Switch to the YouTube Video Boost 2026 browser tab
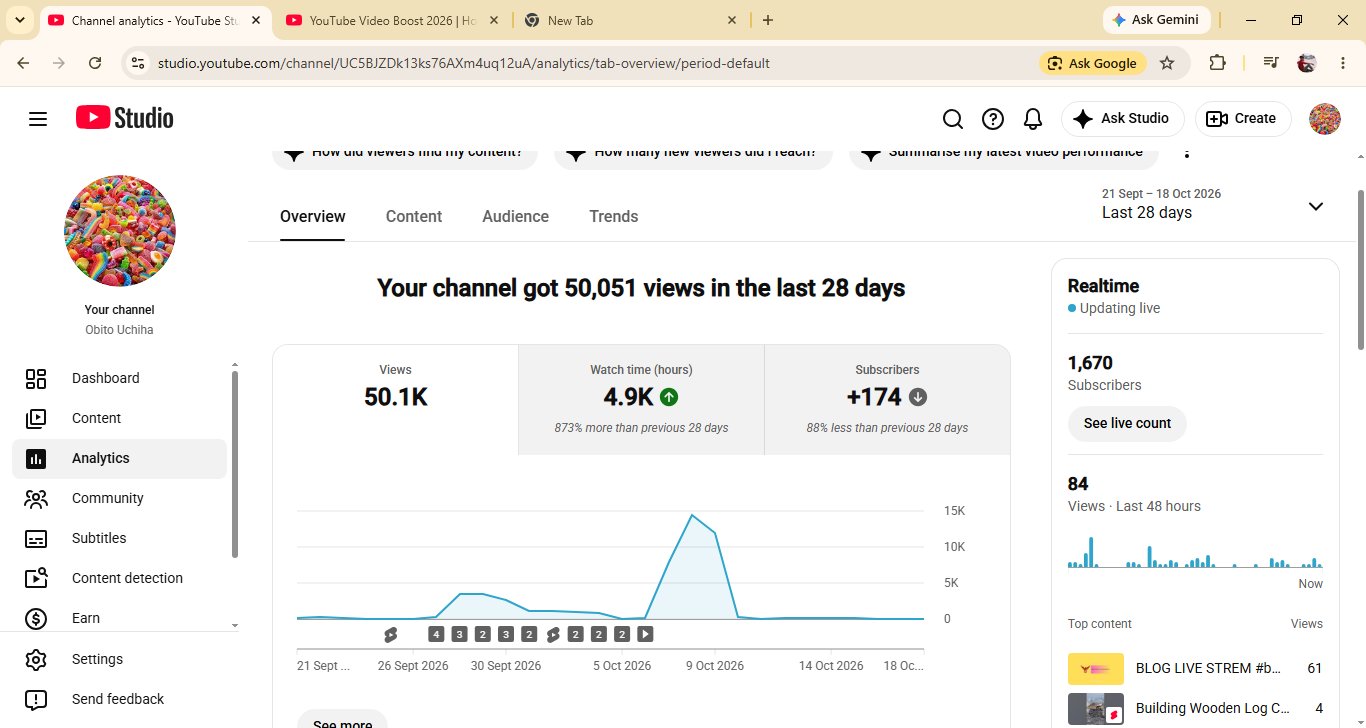The height and width of the screenshot is (728, 1366). [x=391, y=20]
